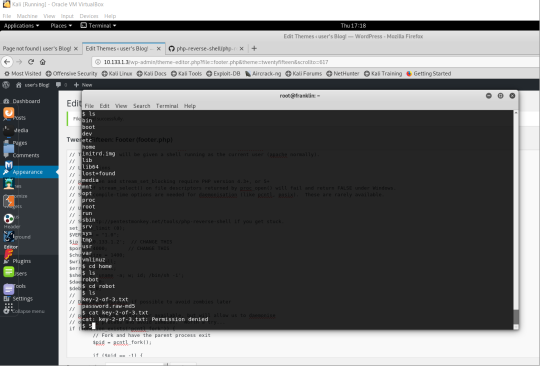Launch Burp Suite orange dock icon
The width and height of the screenshot is (540, 366).
pos(9,201)
